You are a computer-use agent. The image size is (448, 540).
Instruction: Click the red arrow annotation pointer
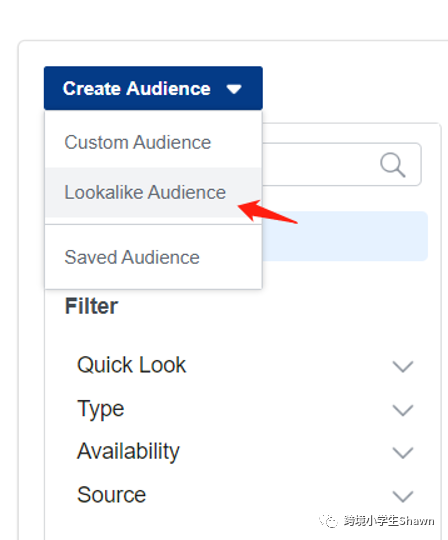[x=268, y=211]
